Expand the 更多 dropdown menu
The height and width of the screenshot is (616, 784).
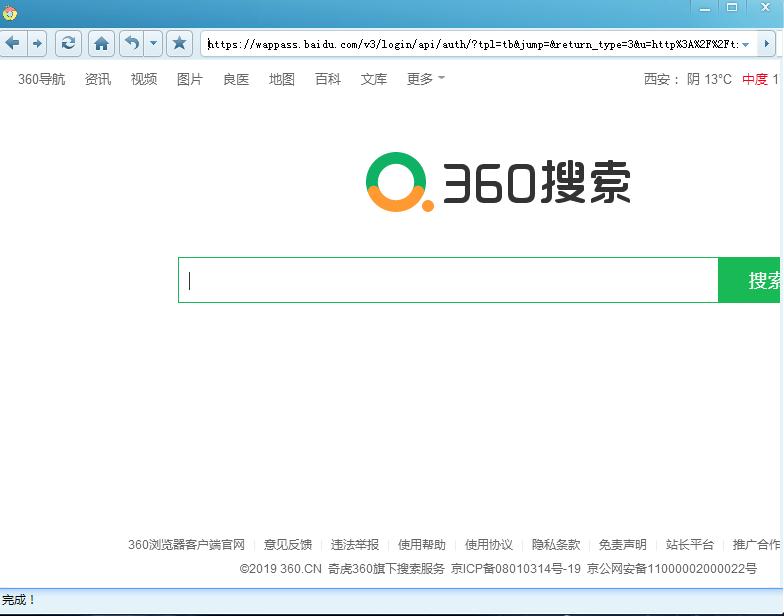(426, 79)
